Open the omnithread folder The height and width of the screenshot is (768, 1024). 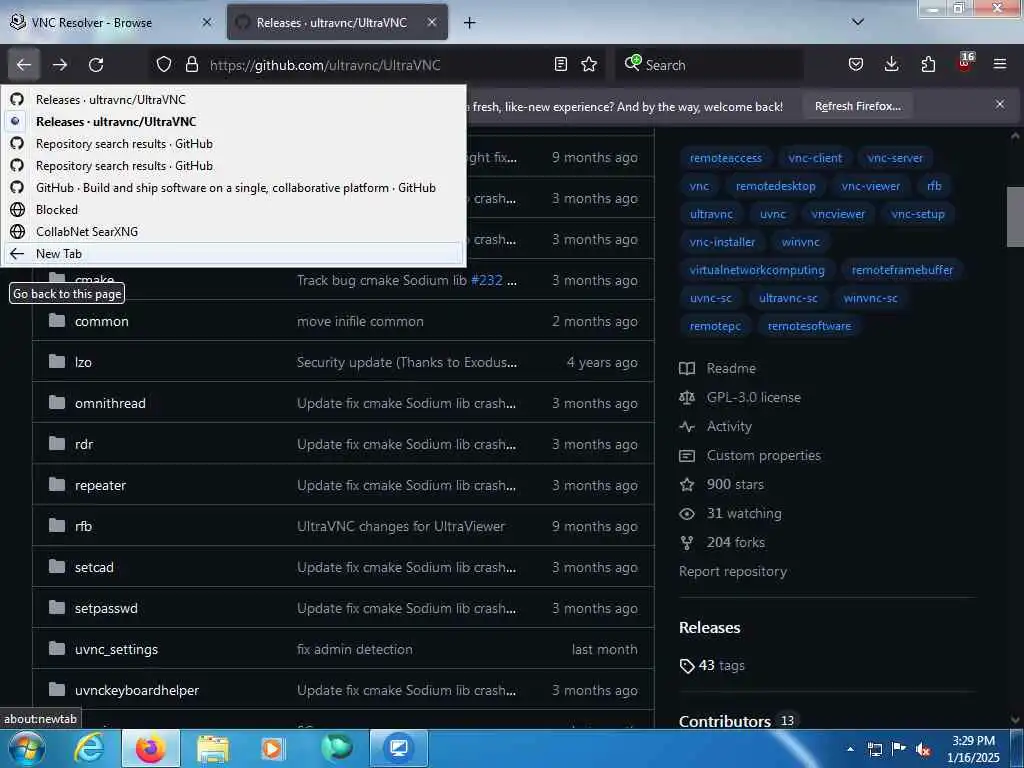(x=110, y=404)
